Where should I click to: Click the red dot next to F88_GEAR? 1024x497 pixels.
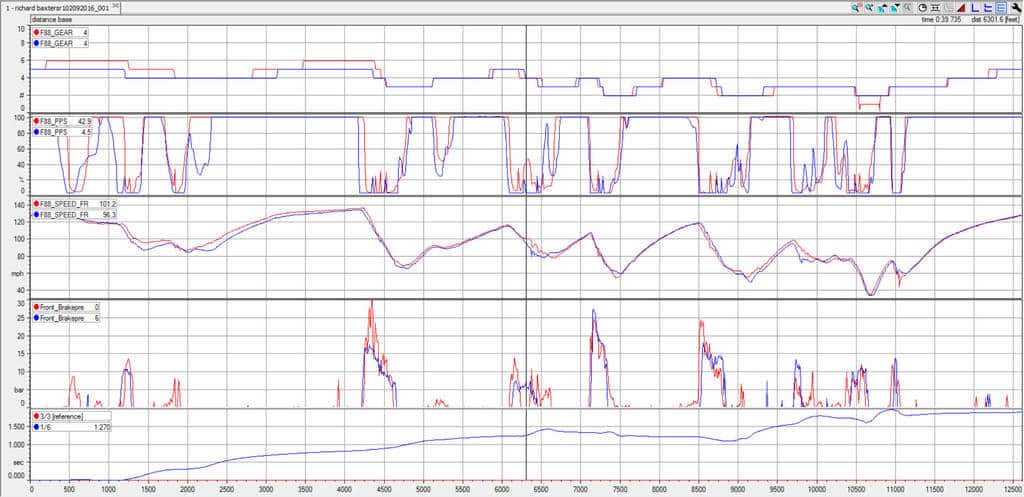[x=37, y=32]
